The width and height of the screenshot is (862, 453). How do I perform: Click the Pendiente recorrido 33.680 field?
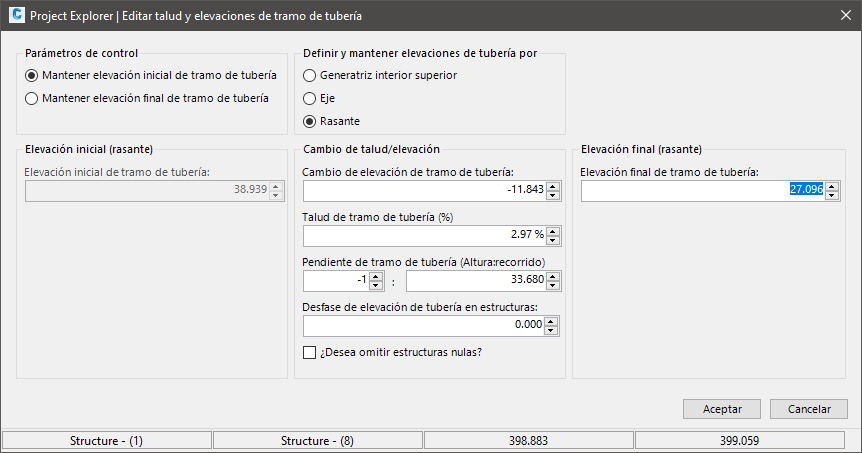[x=475, y=281]
